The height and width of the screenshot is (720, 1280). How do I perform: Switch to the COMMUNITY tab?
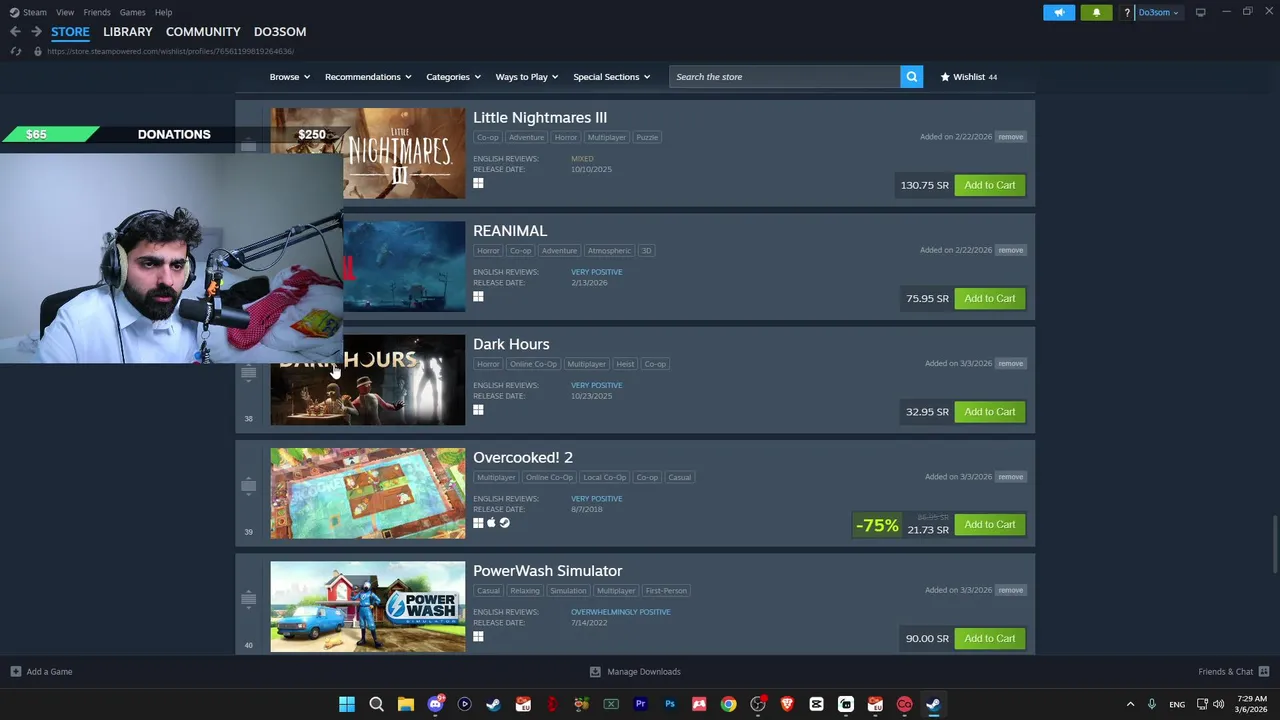tap(203, 32)
